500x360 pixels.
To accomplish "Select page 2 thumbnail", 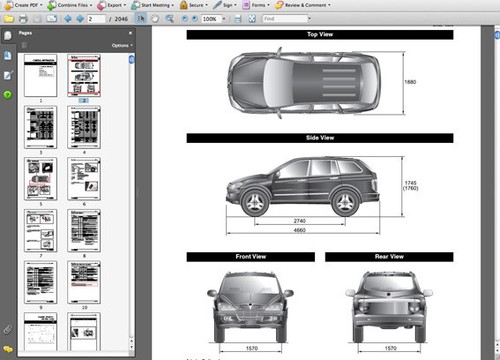I will 84,76.
